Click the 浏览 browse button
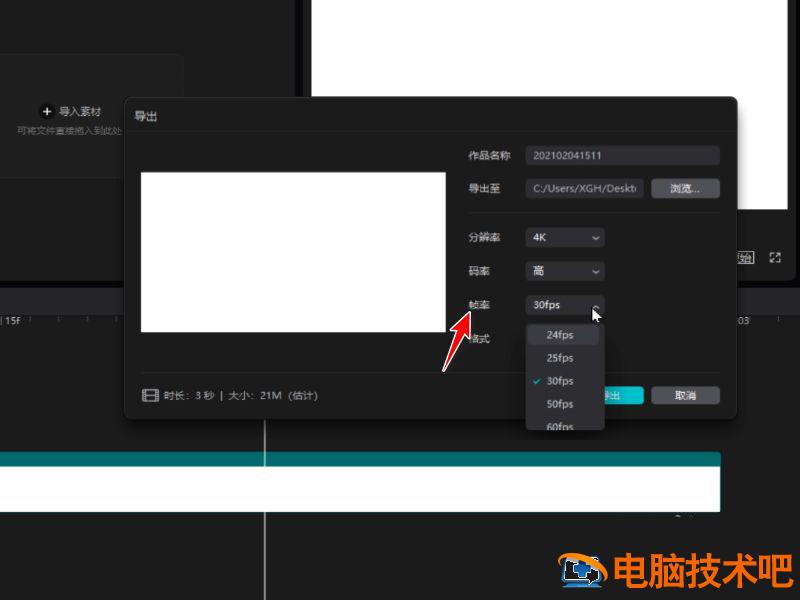Image resolution: width=800 pixels, height=600 pixels. tap(685, 188)
